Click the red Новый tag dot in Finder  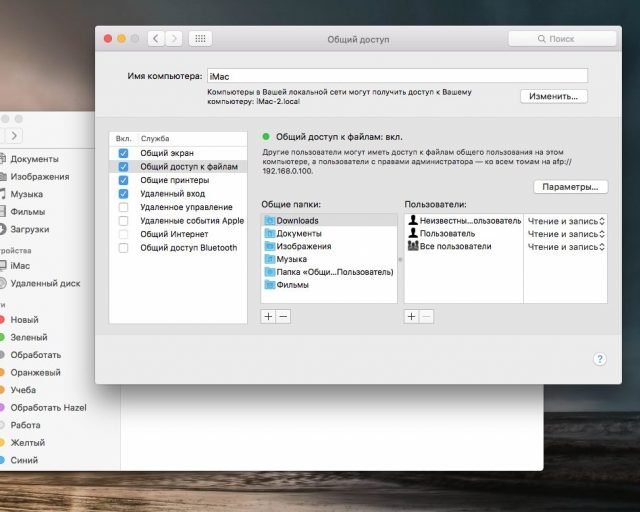pyautogui.click(x=2, y=320)
